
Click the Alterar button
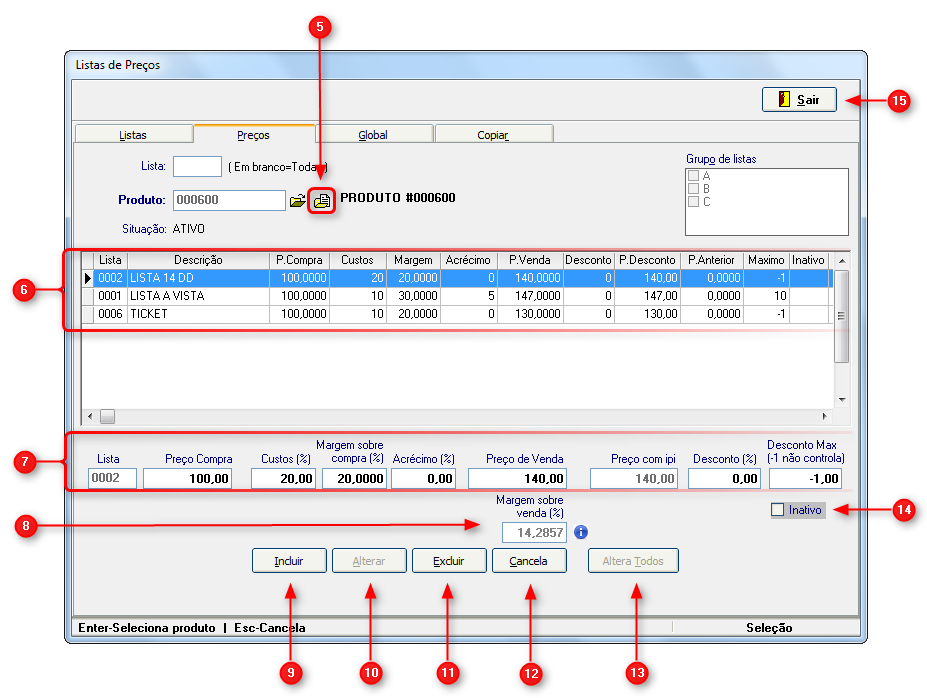coord(369,561)
